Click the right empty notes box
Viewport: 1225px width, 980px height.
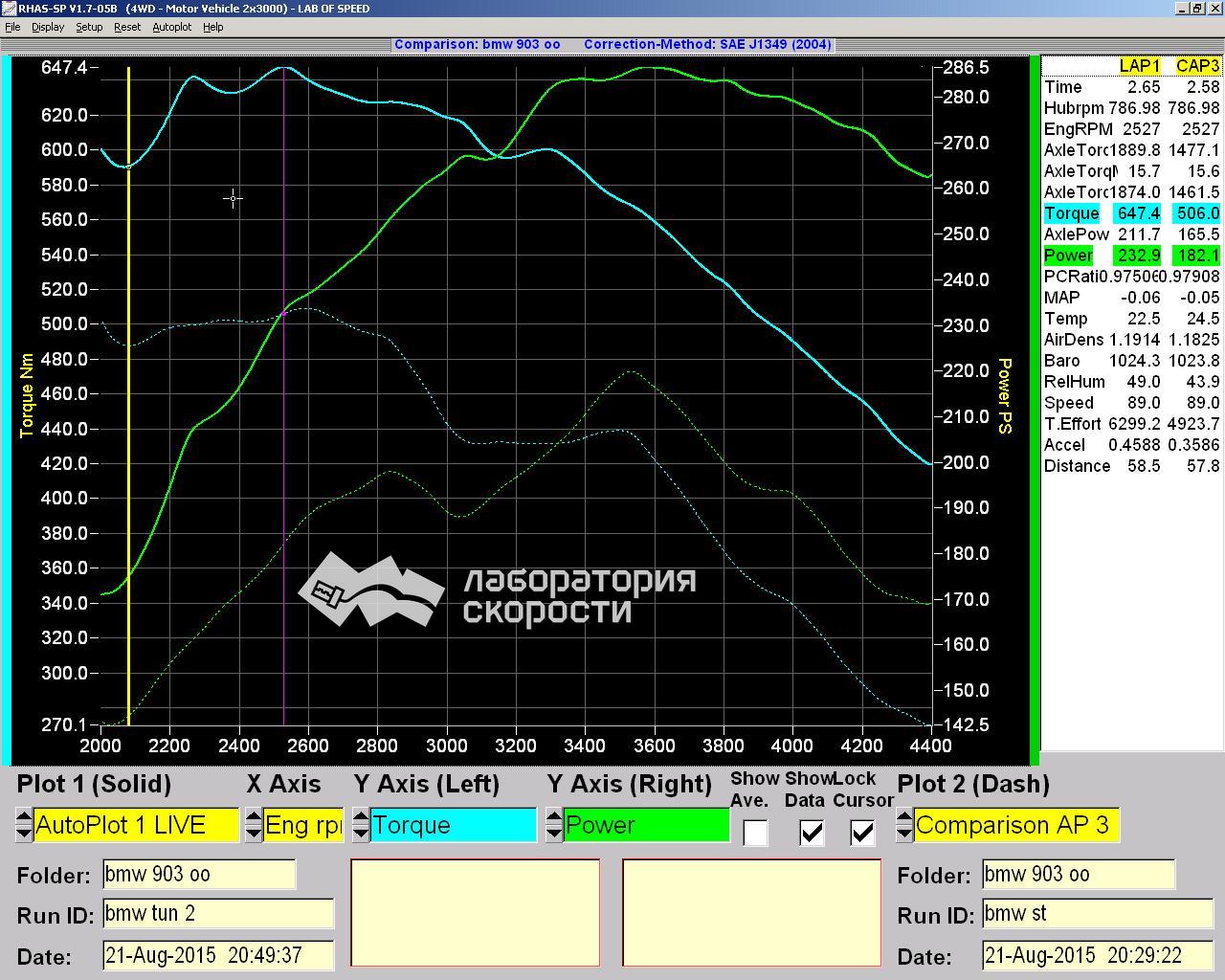pyautogui.click(x=752, y=912)
